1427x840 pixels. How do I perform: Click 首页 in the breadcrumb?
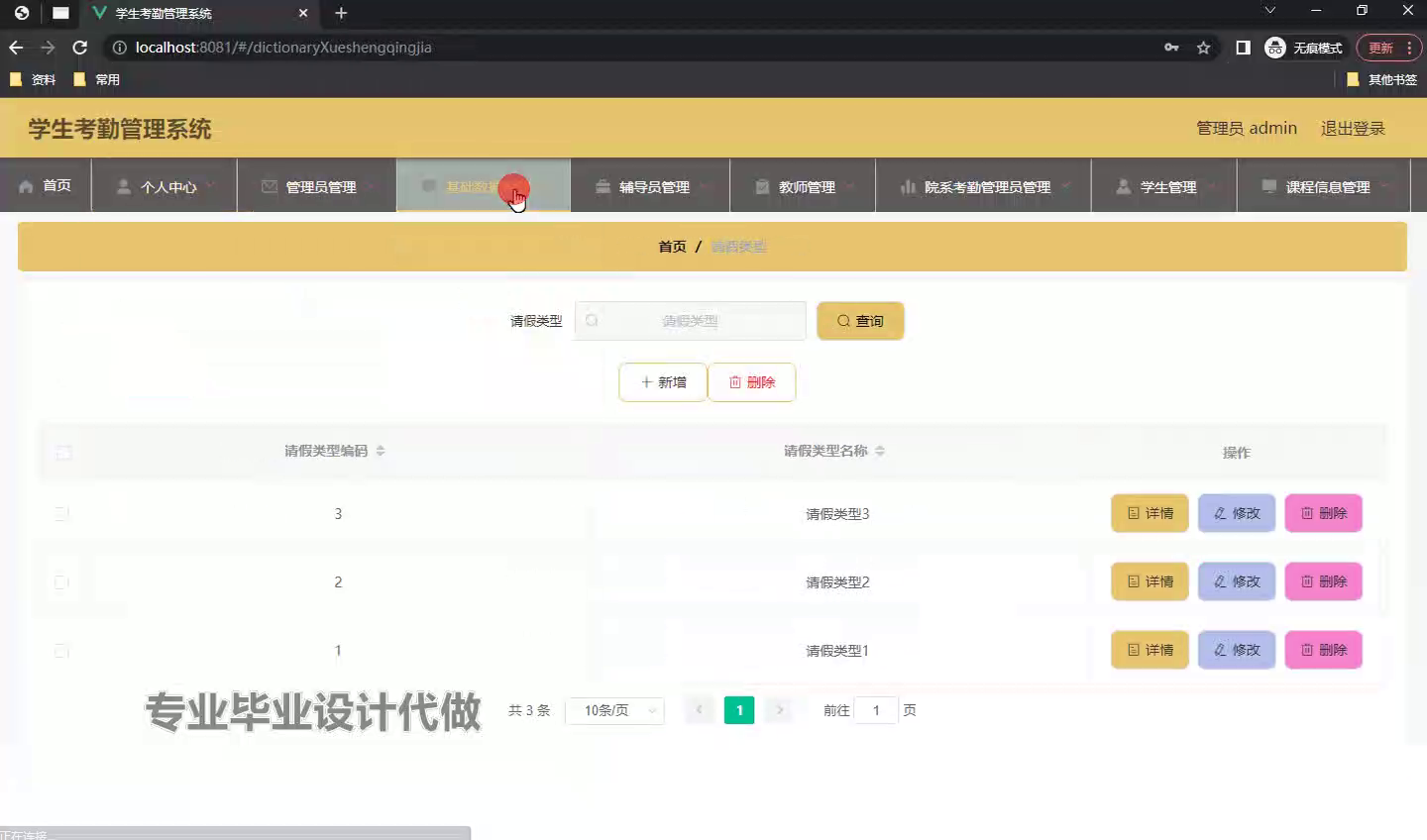coord(672,247)
